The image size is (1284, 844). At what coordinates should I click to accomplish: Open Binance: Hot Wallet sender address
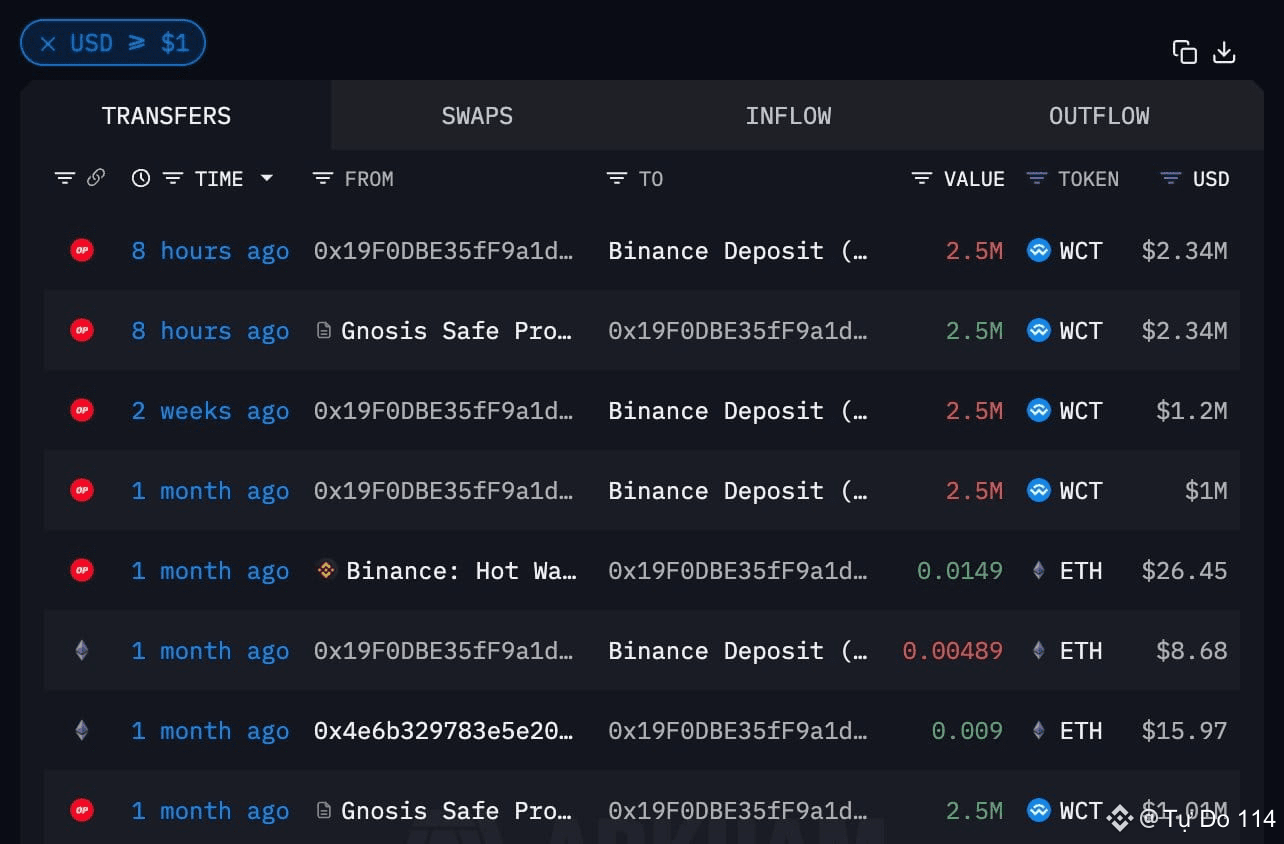tap(461, 571)
